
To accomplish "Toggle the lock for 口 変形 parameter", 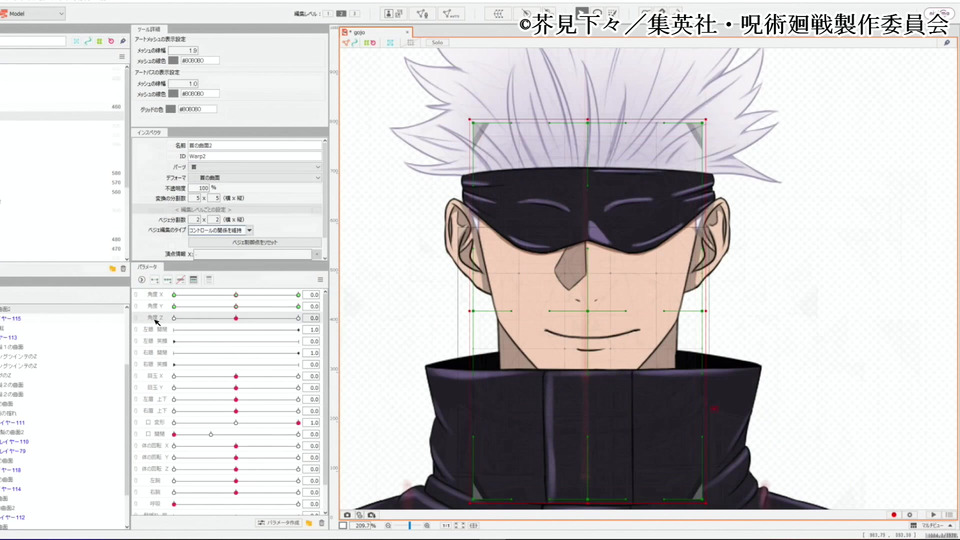I will coord(136,422).
